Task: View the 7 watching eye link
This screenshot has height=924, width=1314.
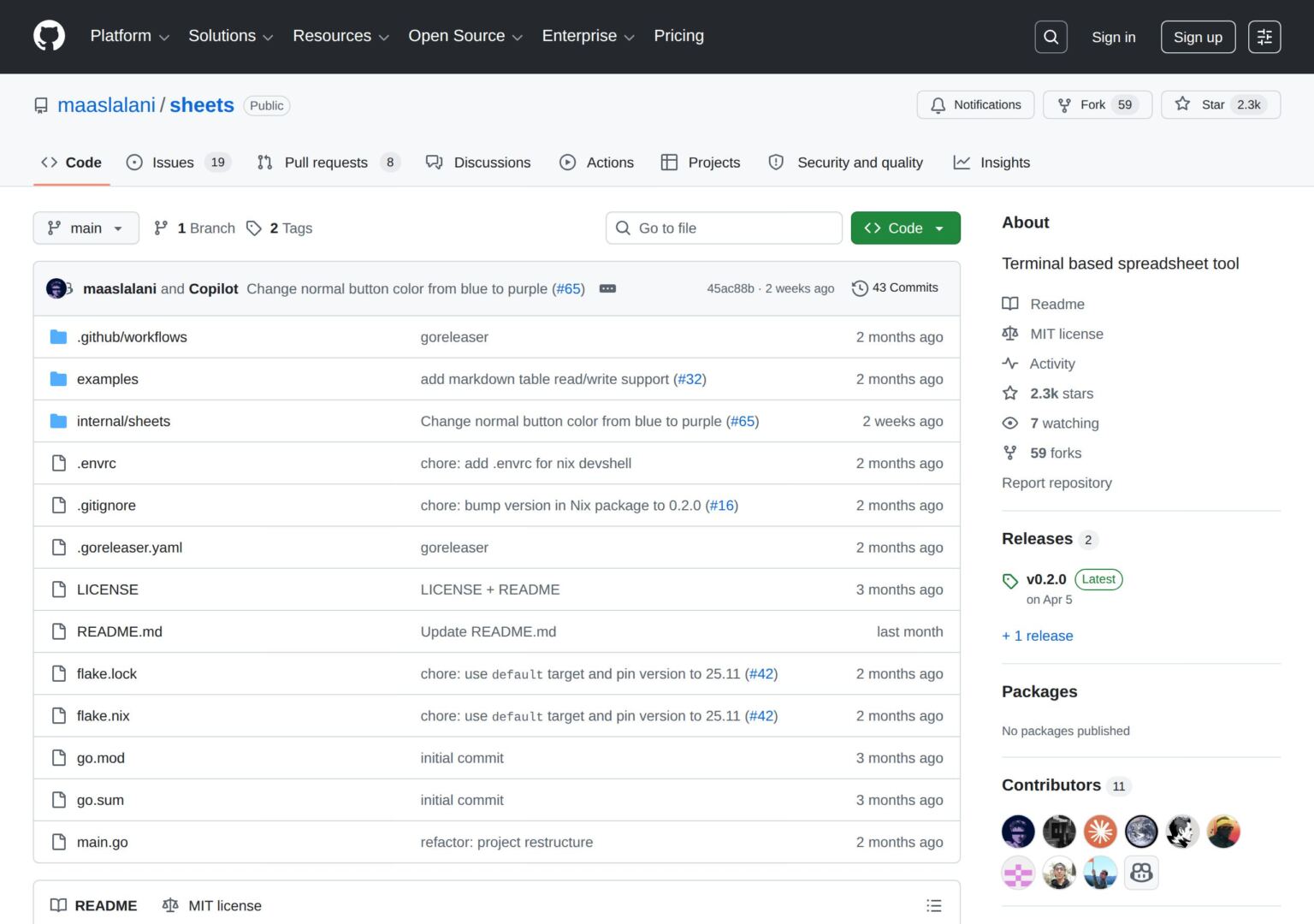Action: 1051,423
